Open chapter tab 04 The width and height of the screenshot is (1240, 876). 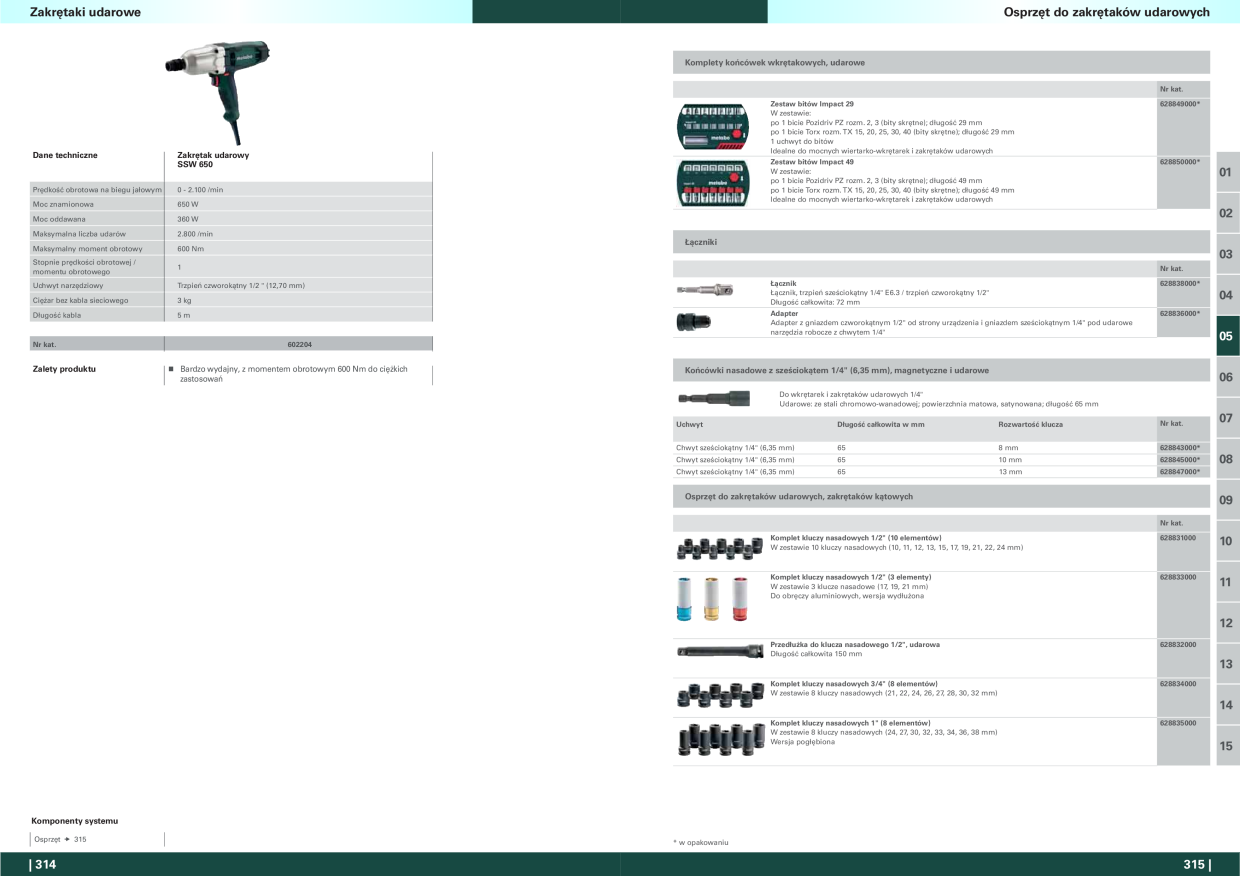(1227, 295)
